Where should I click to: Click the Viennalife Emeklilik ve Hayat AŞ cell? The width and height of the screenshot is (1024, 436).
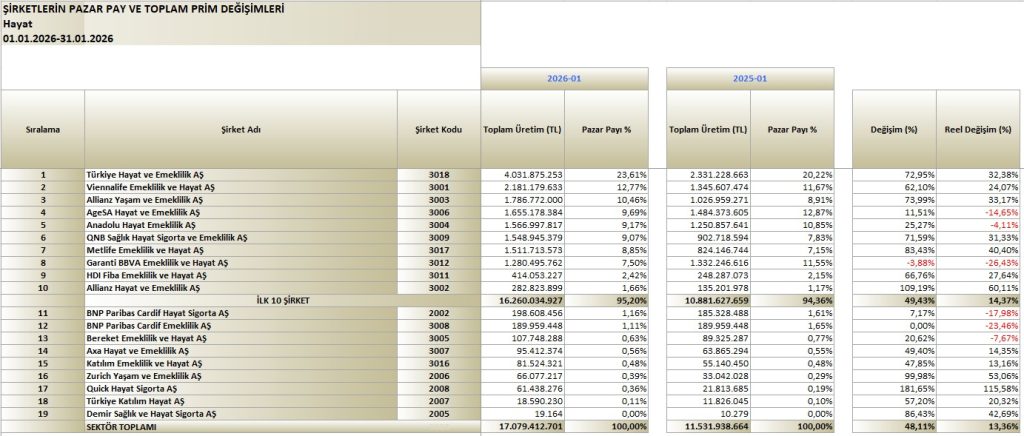point(152,186)
